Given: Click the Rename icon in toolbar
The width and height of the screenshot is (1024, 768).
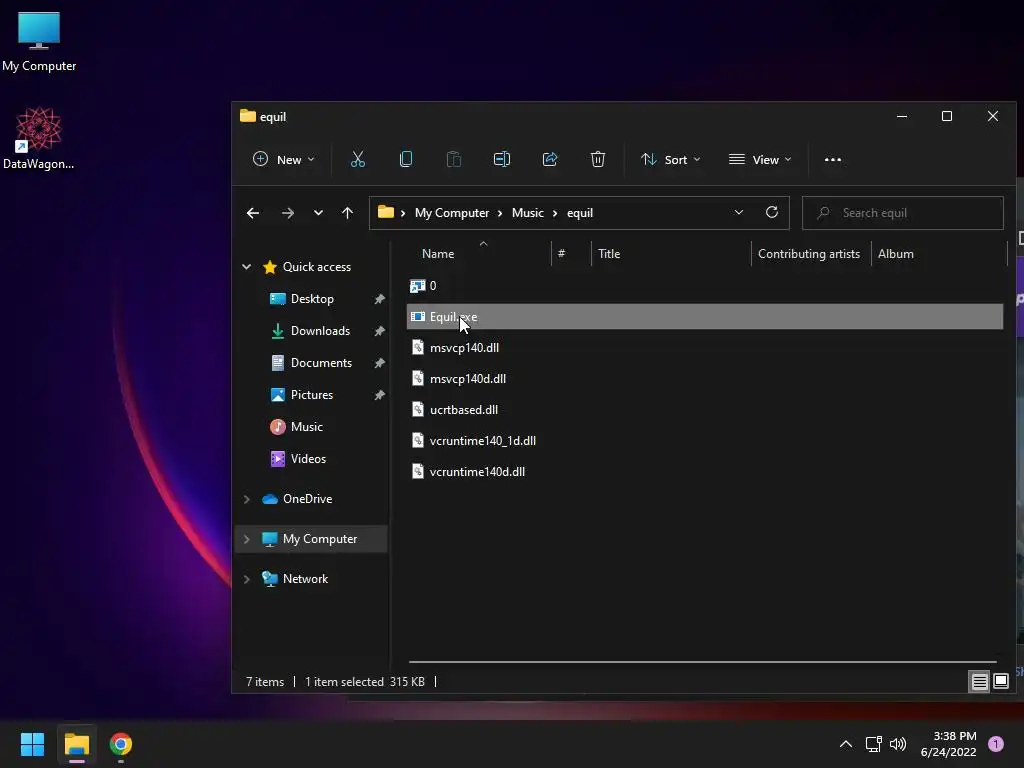Looking at the screenshot, I should click(502, 159).
